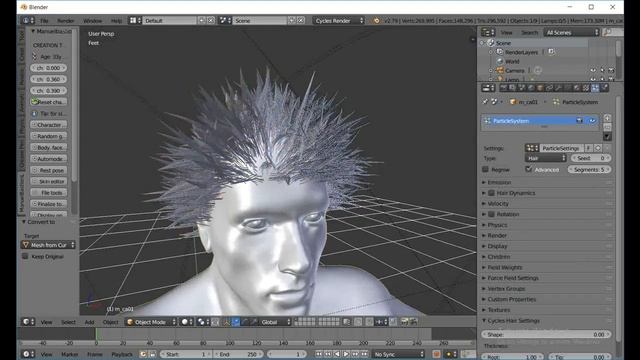Click the Shape slider
Viewport: 640px width, 360px height.
[547, 334]
